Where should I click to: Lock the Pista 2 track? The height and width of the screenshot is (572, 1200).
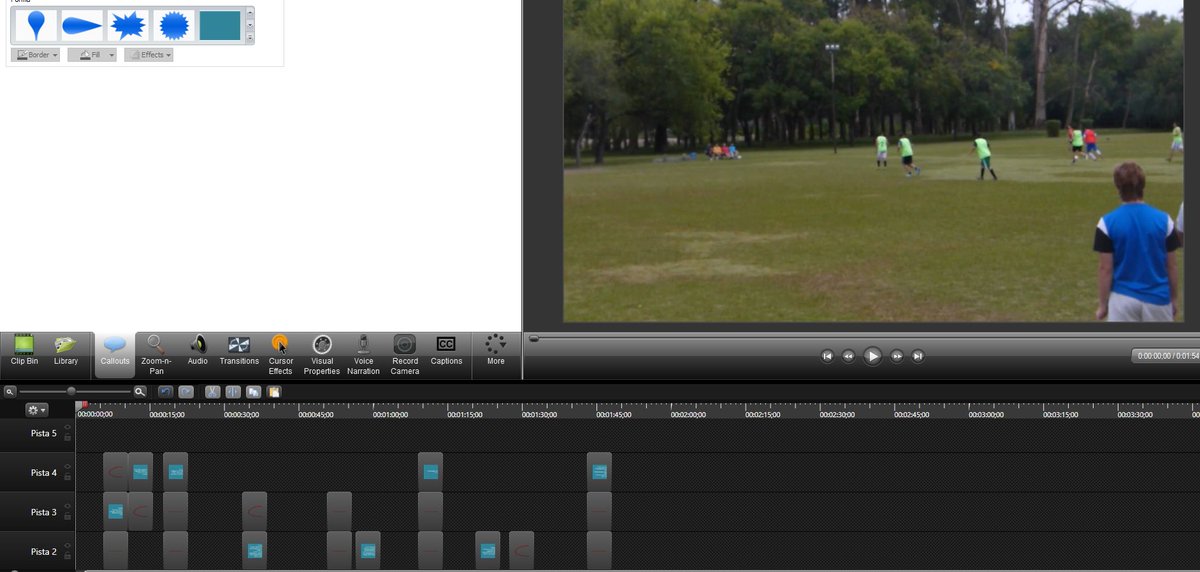[x=67, y=556]
